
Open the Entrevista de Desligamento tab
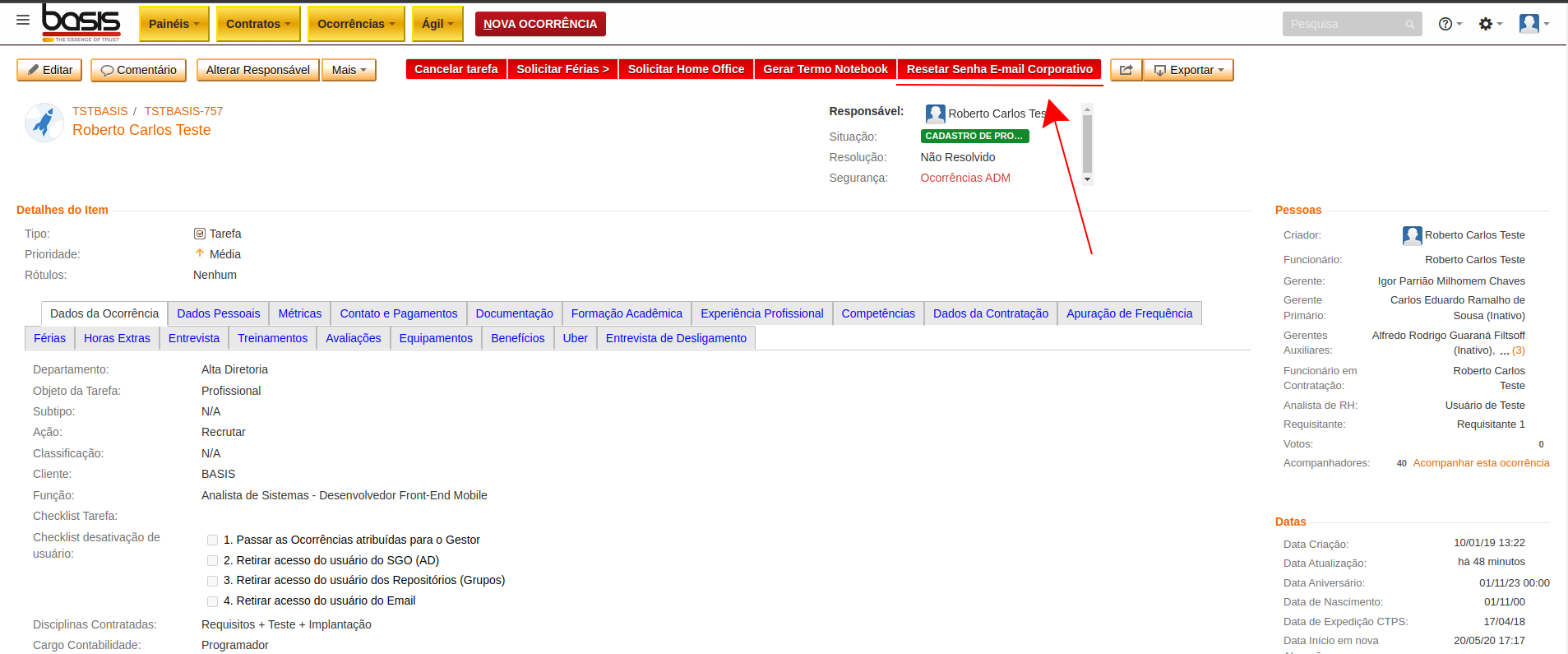(x=676, y=338)
